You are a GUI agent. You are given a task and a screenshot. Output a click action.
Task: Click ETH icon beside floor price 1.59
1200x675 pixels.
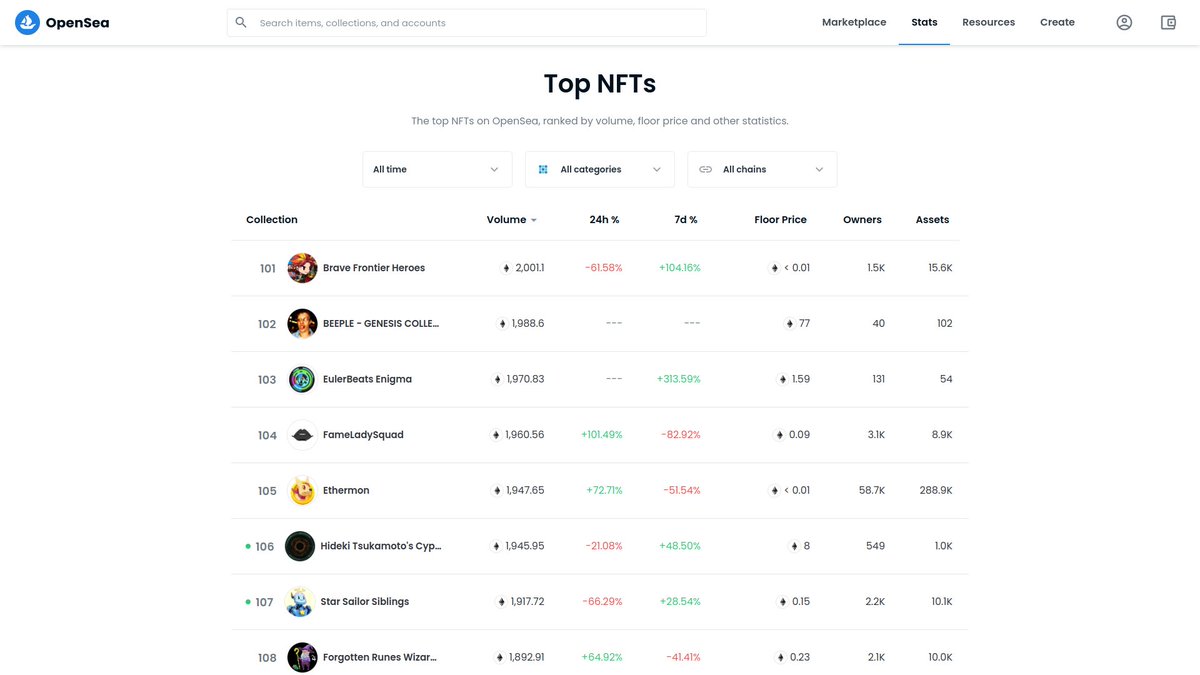pos(783,379)
